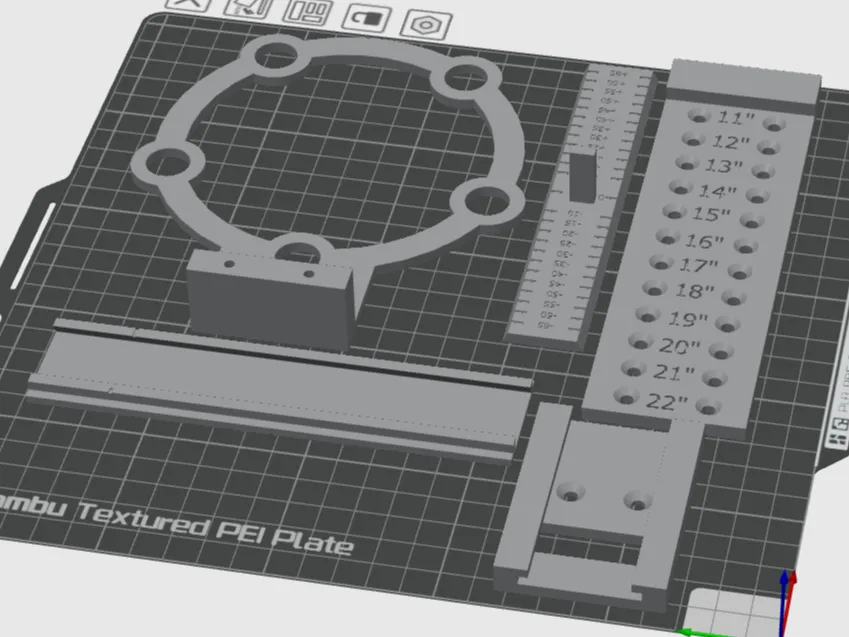Select the slider clamp with two holes
This screenshot has width=849, height=637.
pos(596,504)
